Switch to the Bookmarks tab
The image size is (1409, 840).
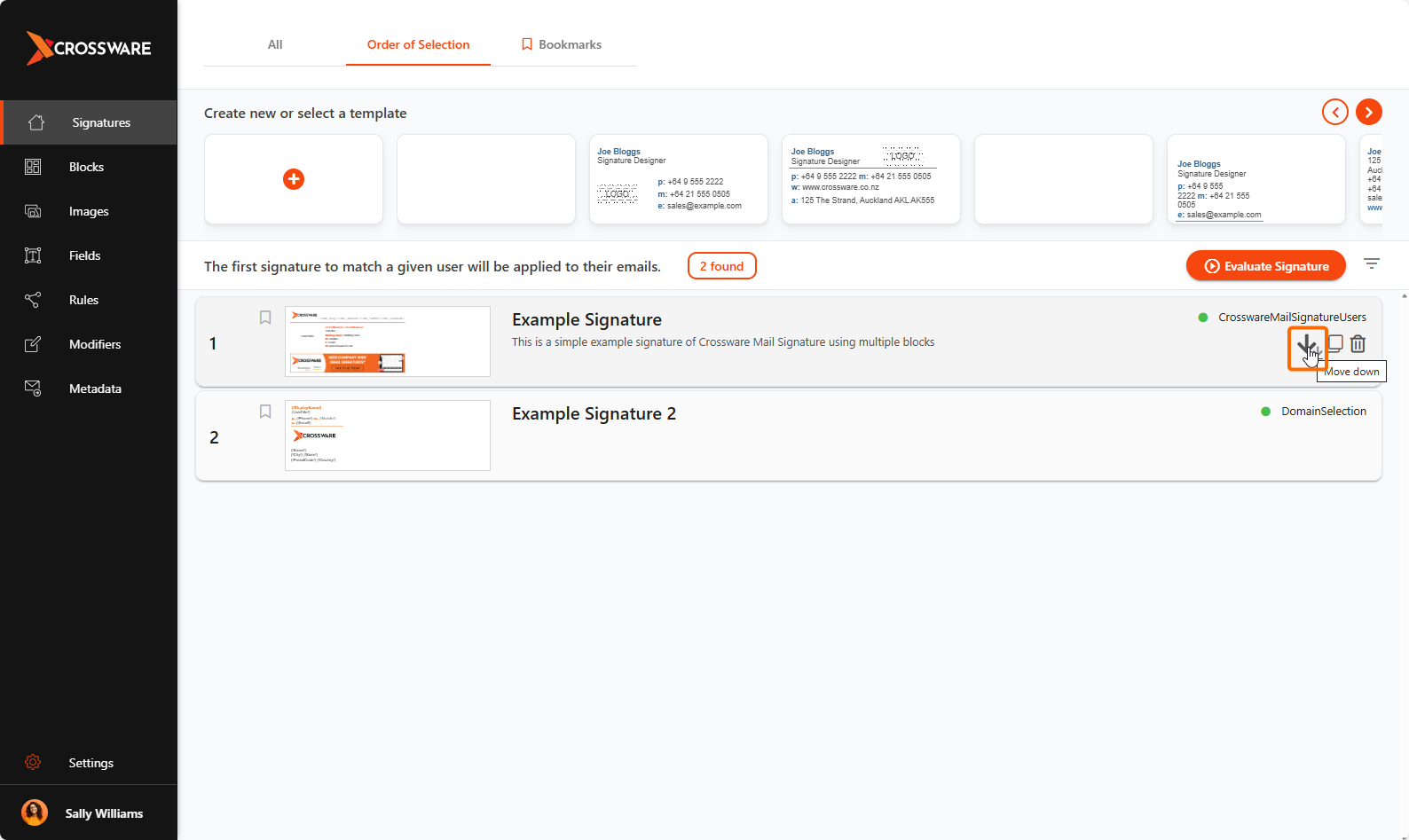562,44
